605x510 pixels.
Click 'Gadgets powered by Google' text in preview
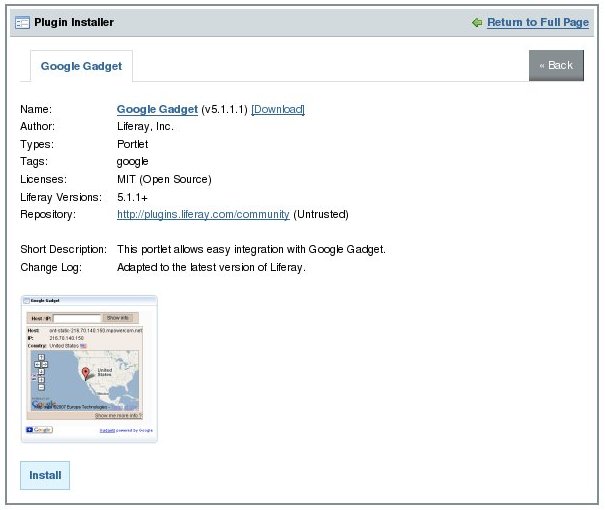[x=127, y=430]
